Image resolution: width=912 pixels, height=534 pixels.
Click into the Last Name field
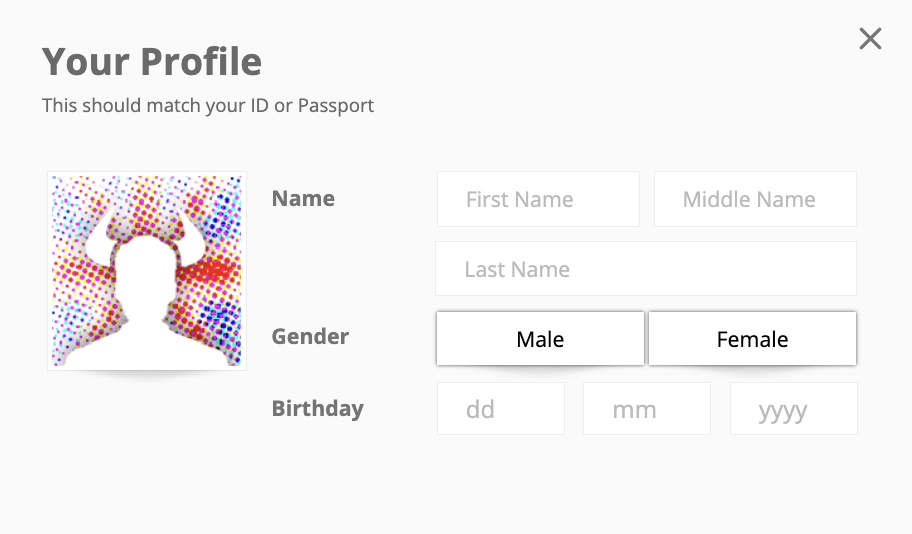tap(646, 269)
